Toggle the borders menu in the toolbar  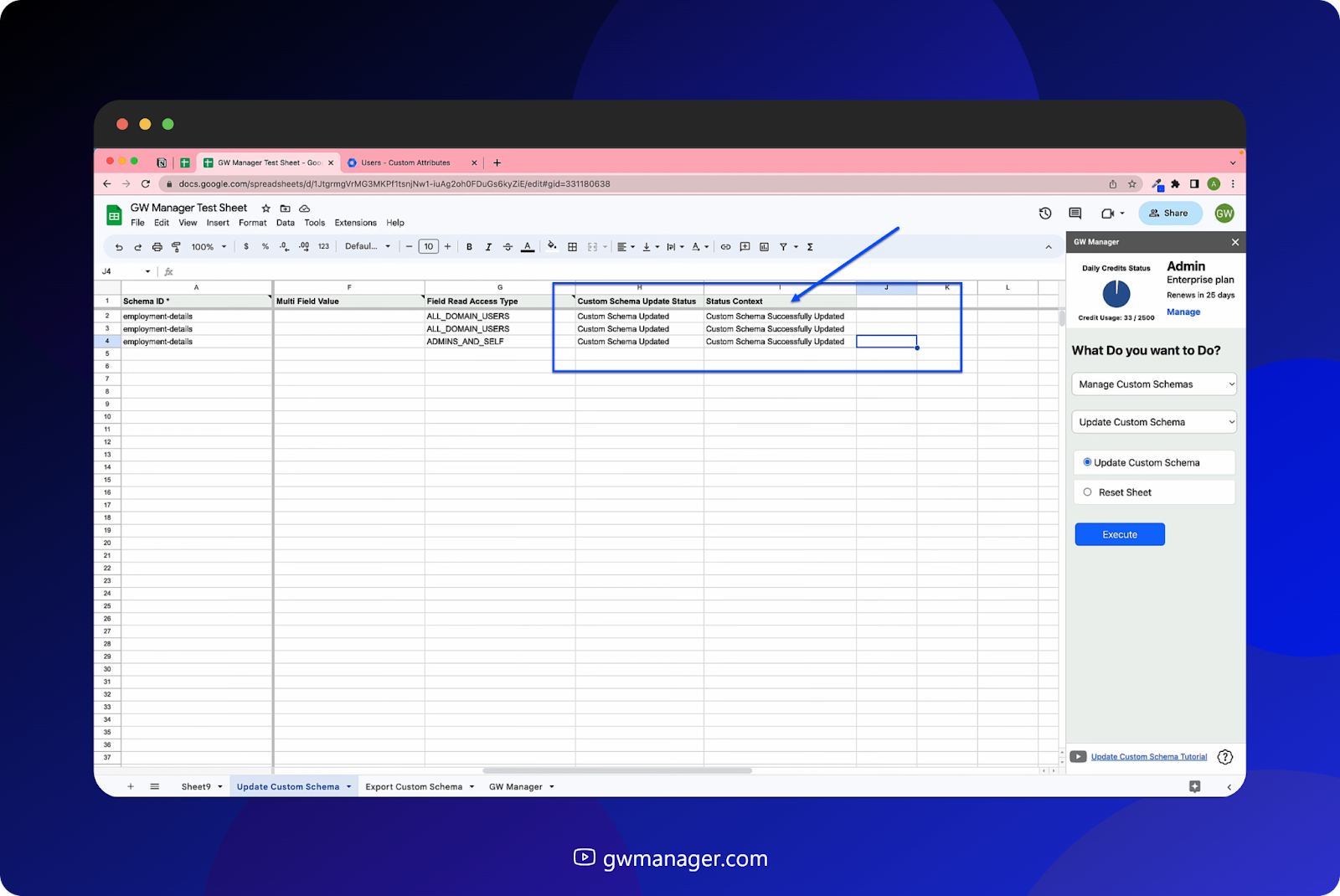[x=573, y=246]
